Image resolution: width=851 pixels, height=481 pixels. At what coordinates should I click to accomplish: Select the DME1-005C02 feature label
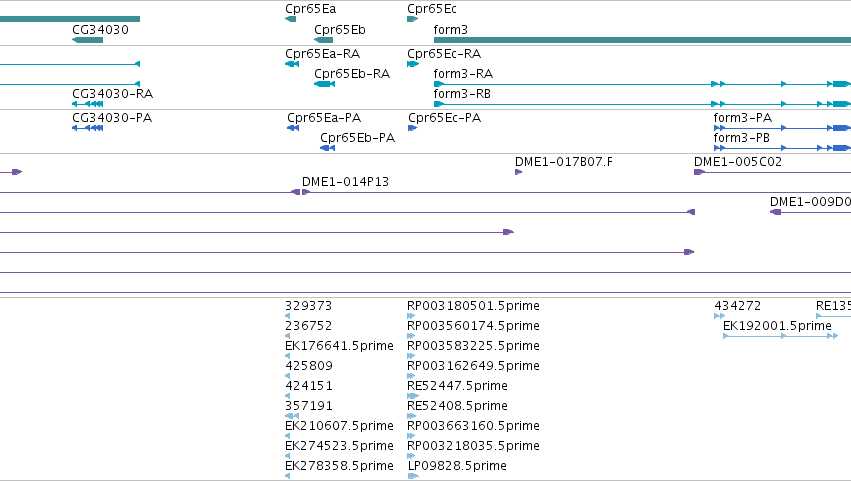click(738, 162)
